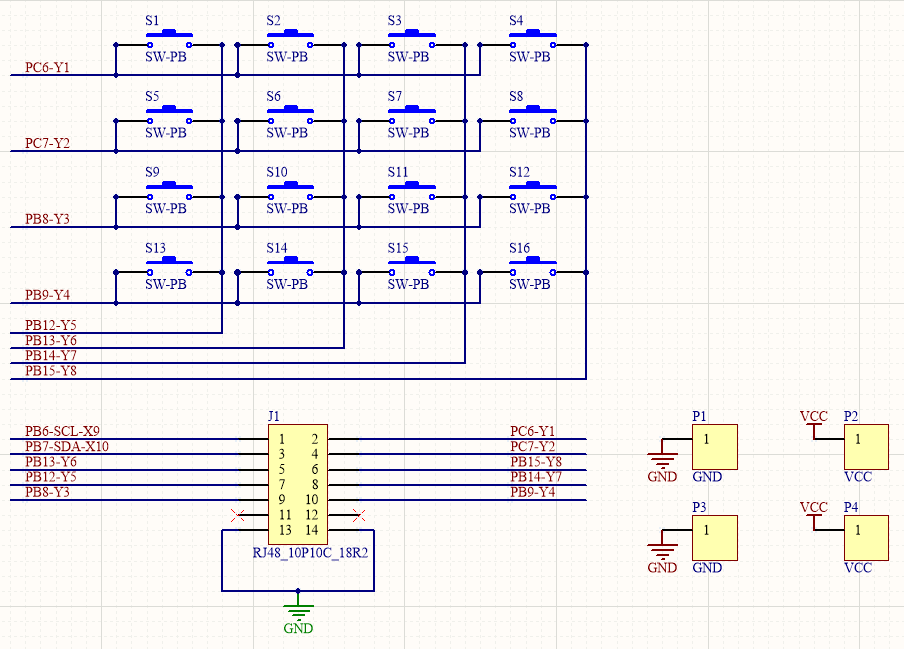The image size is (904, 649).
Task: Select PB14-Y7 net label at J1 pin 8
Action: point(536,477)
